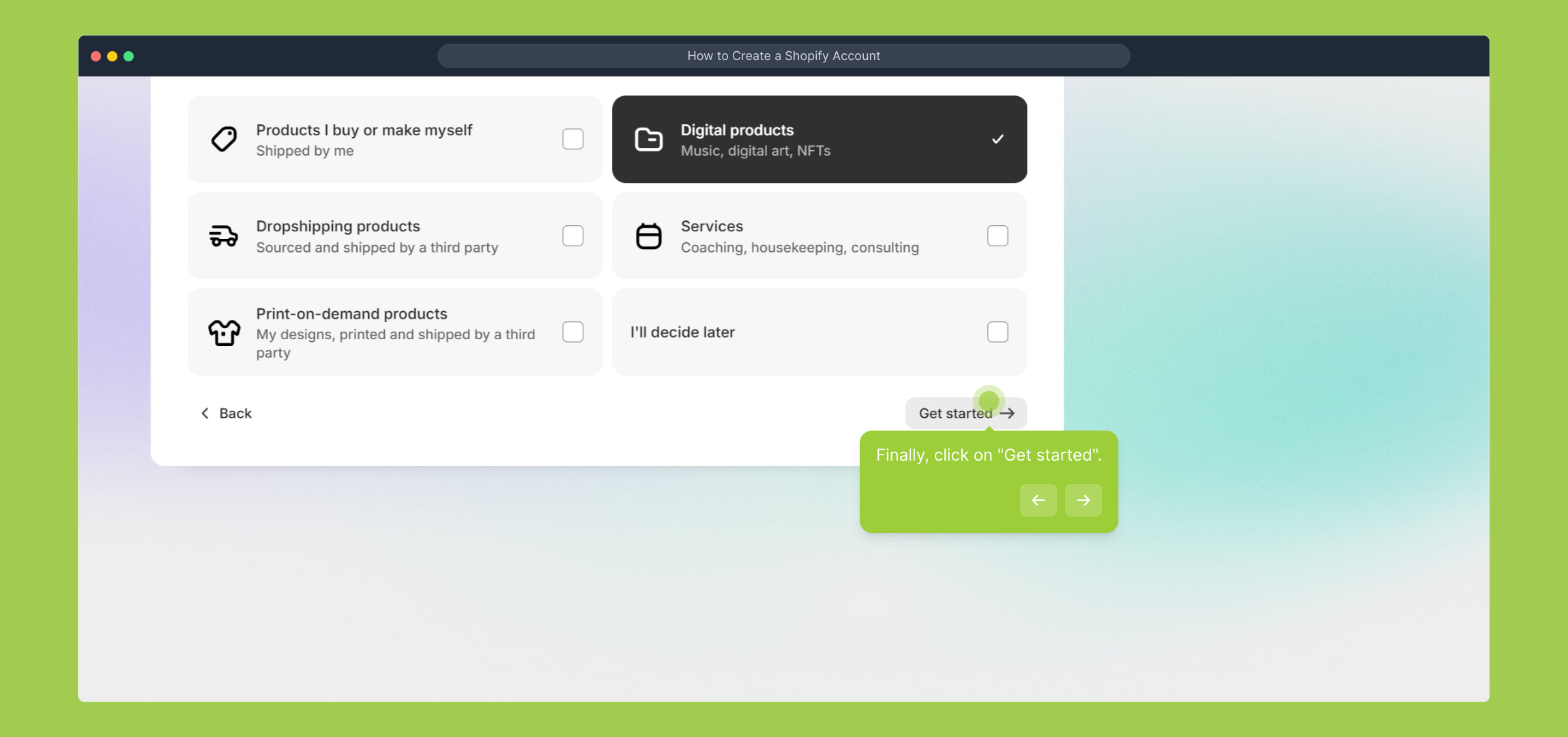Click the Services calendar icon
The image size is (1568, 737).
648,236
